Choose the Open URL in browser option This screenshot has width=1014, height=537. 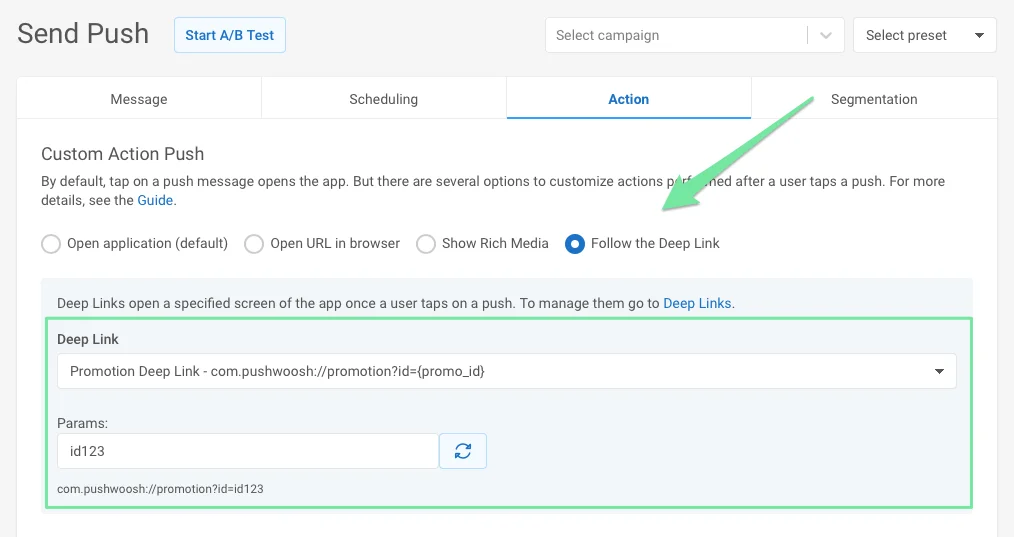point(254,244)
